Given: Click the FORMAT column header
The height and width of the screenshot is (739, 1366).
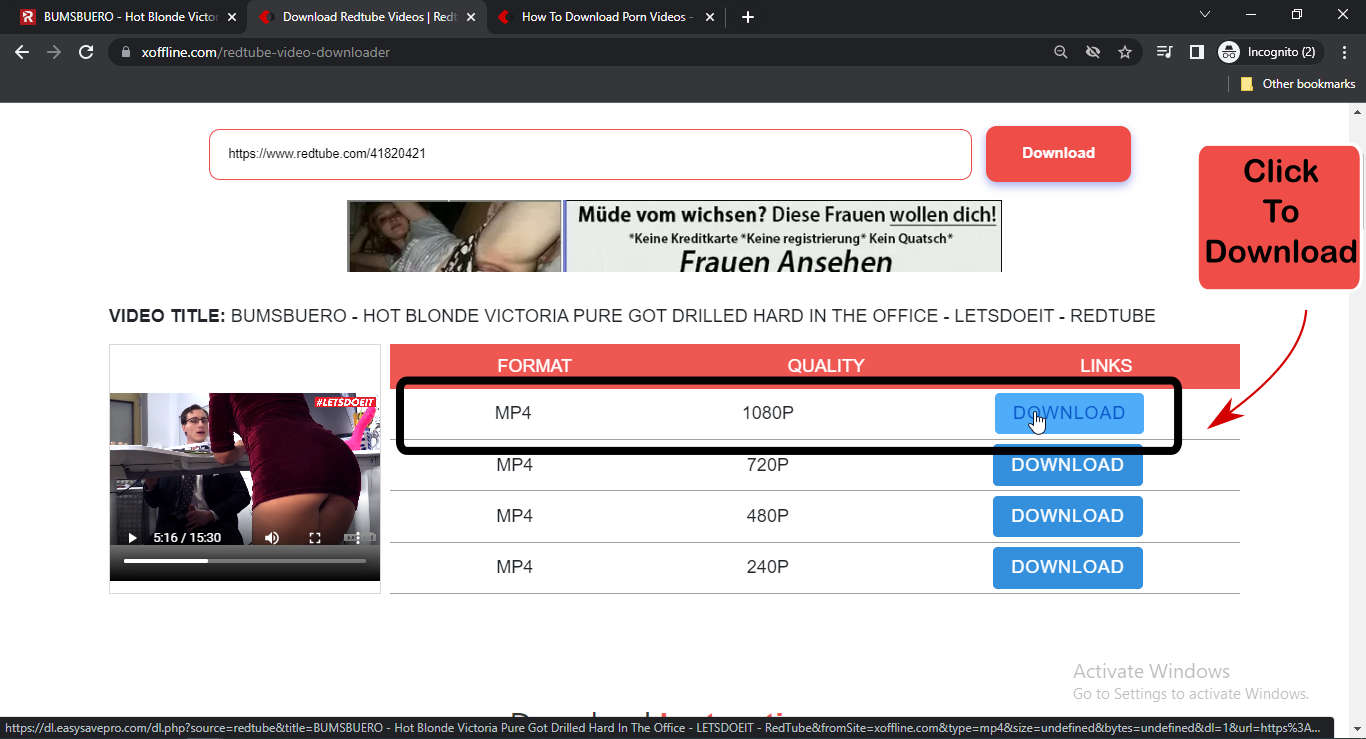Looking at the screenshot, I should coord(534,366).
